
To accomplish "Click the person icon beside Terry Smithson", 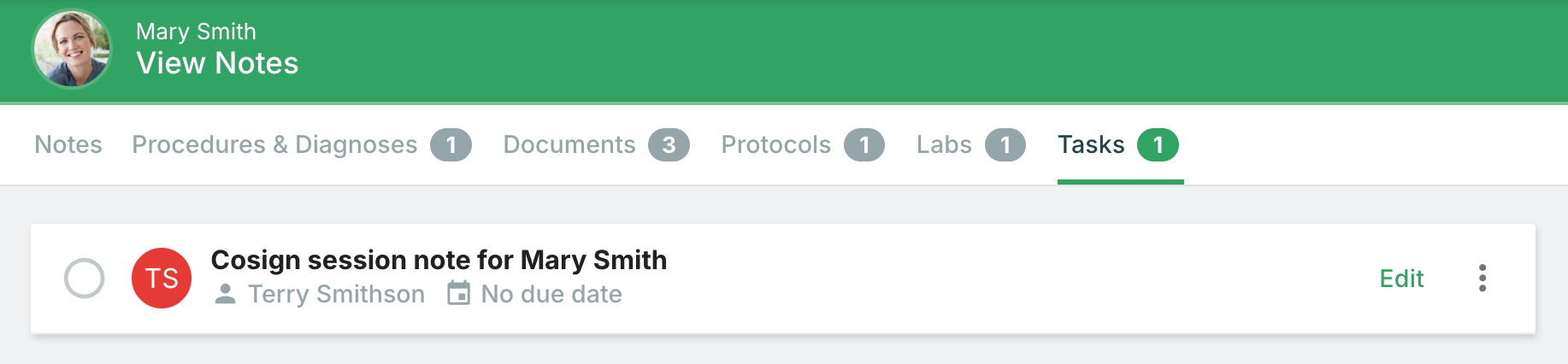I will tap(225, 294).
